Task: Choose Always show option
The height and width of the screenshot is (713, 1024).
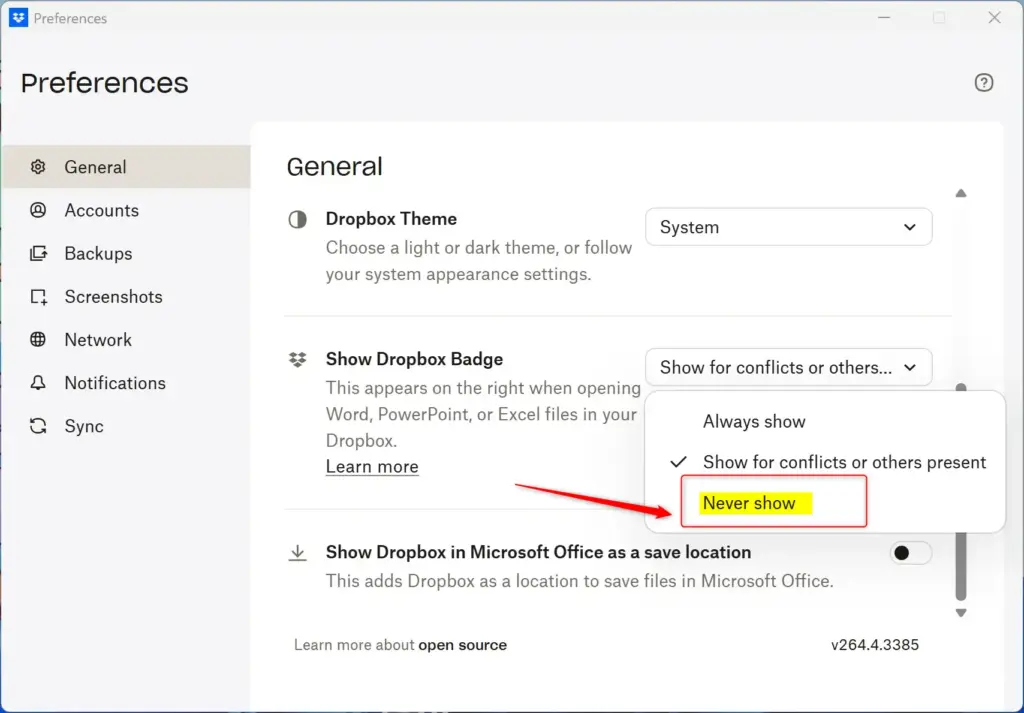Action: [754, 422]
